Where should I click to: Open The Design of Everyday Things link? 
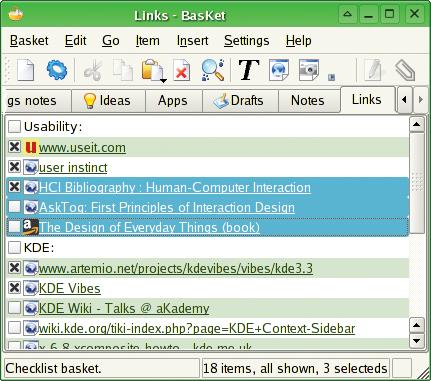(149, 227)
